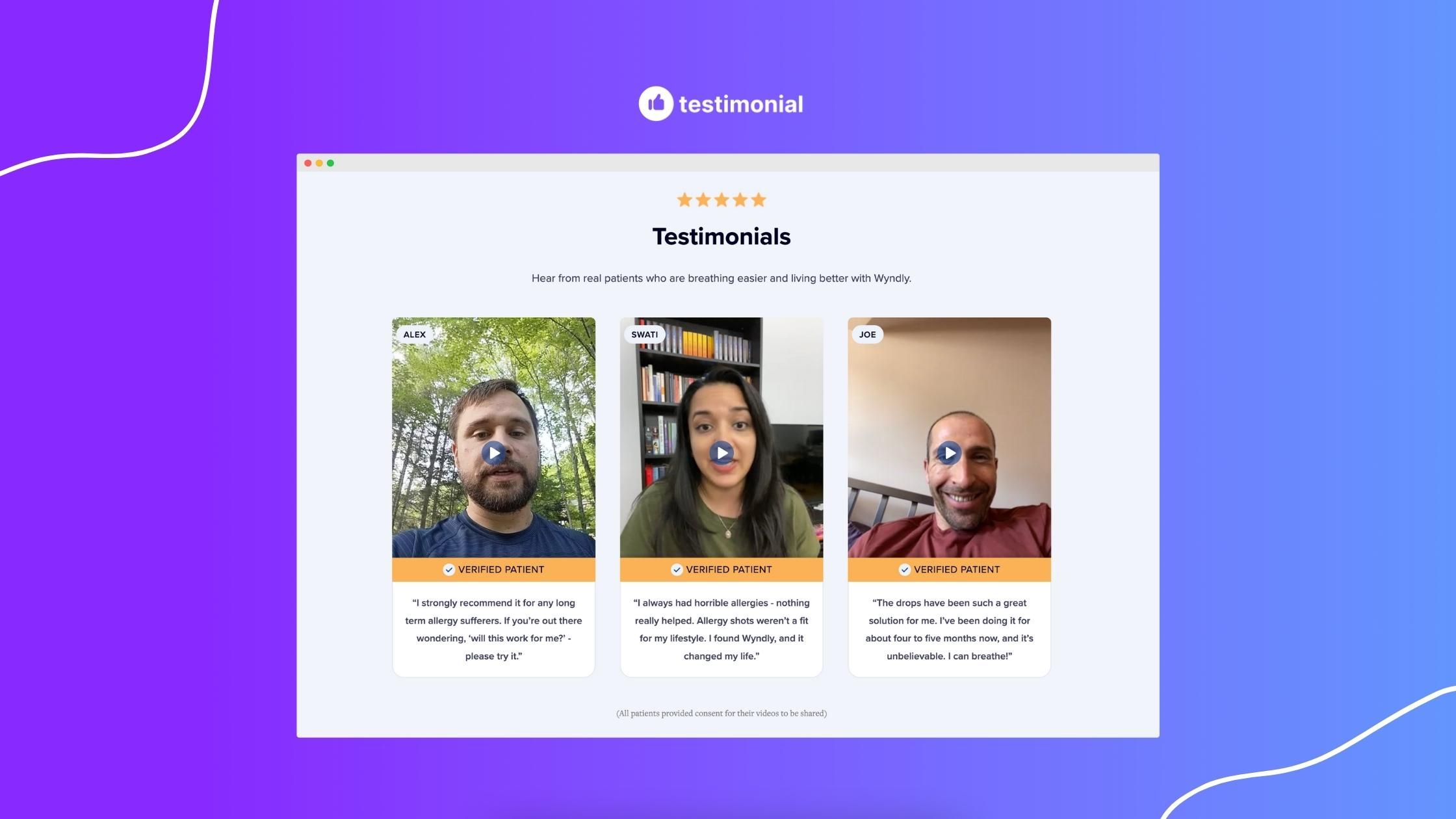
Task: Click the testimonial thumbs-up logo icon
Action: tap(656, 103)
